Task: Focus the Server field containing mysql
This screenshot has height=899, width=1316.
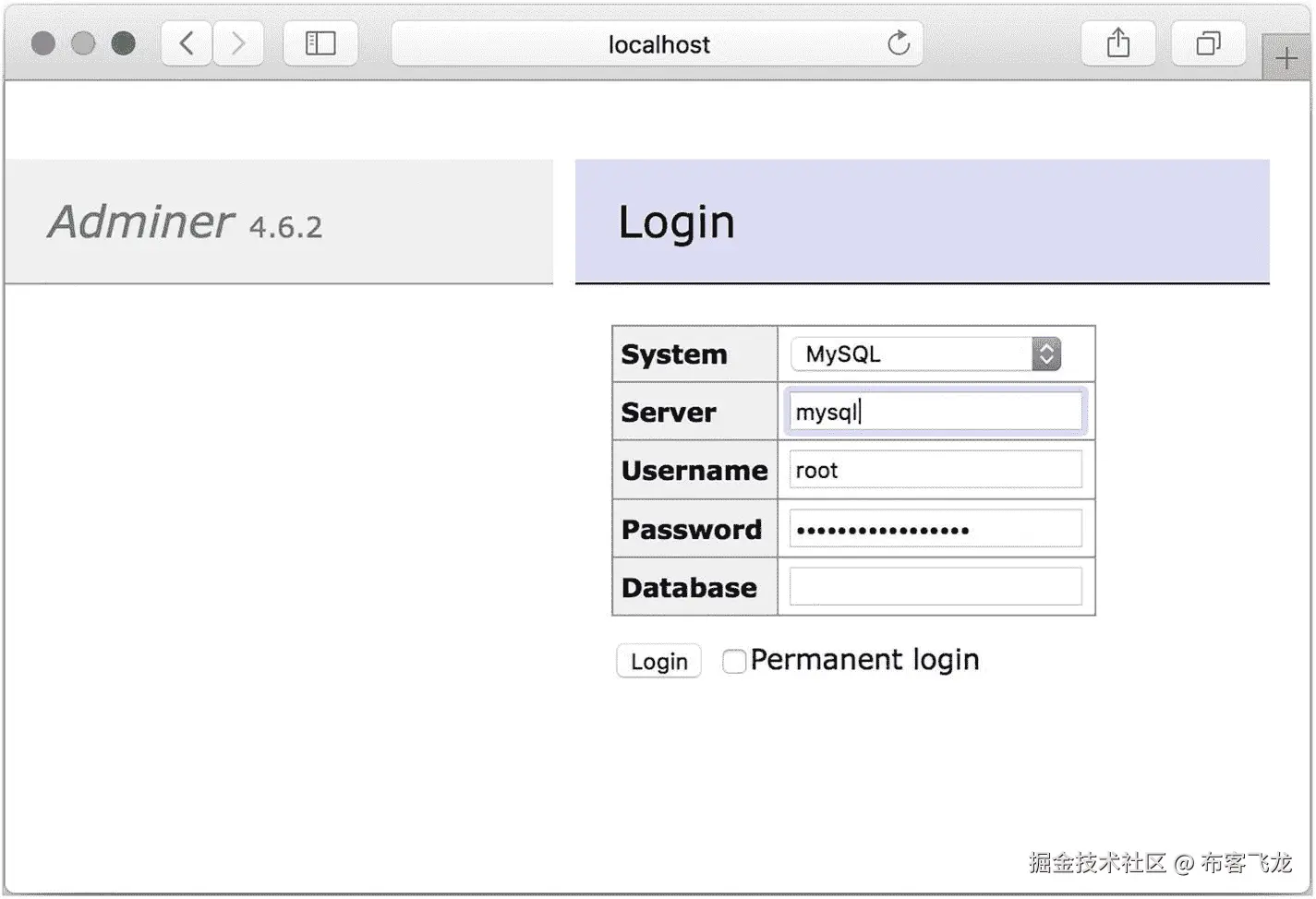Action: 936,412
